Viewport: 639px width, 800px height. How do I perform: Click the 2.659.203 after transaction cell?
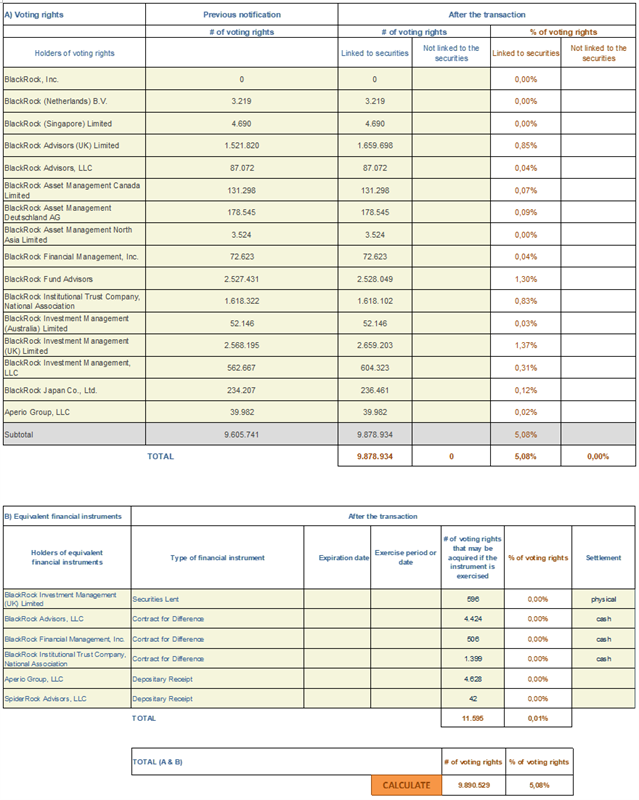(375, 345)
